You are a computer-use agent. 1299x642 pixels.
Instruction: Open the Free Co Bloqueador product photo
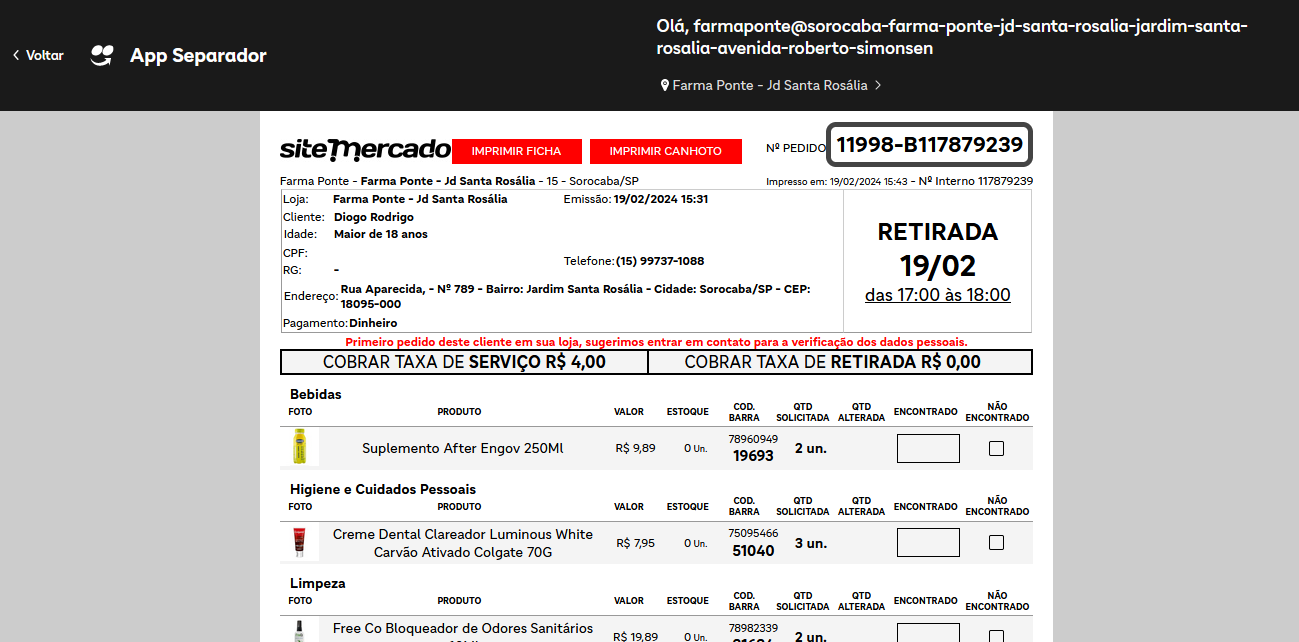coord(299,632)
